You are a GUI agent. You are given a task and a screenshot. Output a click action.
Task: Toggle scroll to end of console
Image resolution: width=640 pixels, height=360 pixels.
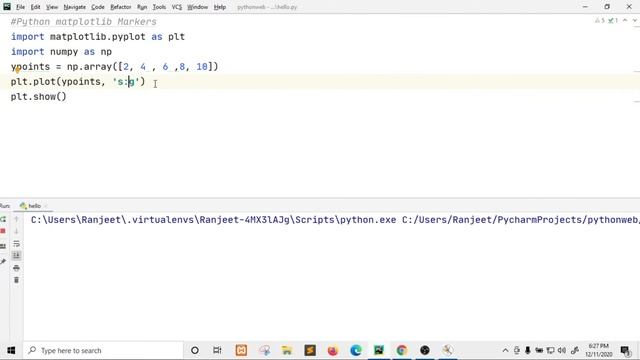(x=16, y=256)
